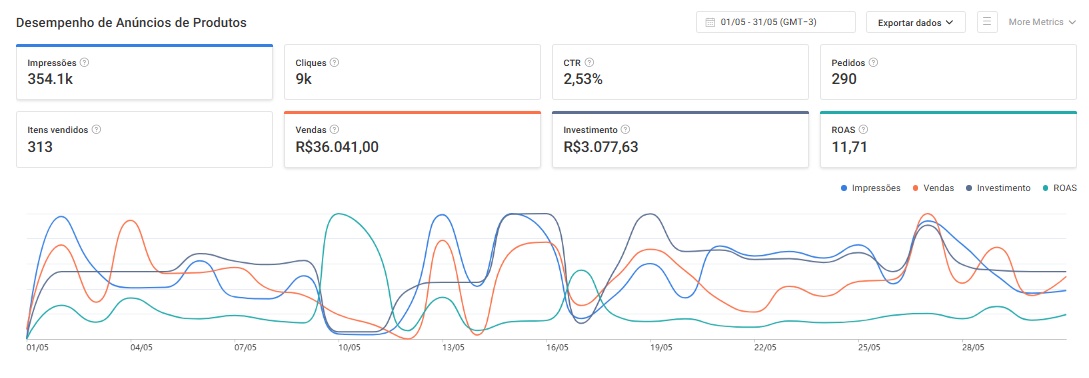Screen dimensions: 1089x378
Task: Select the Itens vendidos metric card
Action: pos(144,140)
